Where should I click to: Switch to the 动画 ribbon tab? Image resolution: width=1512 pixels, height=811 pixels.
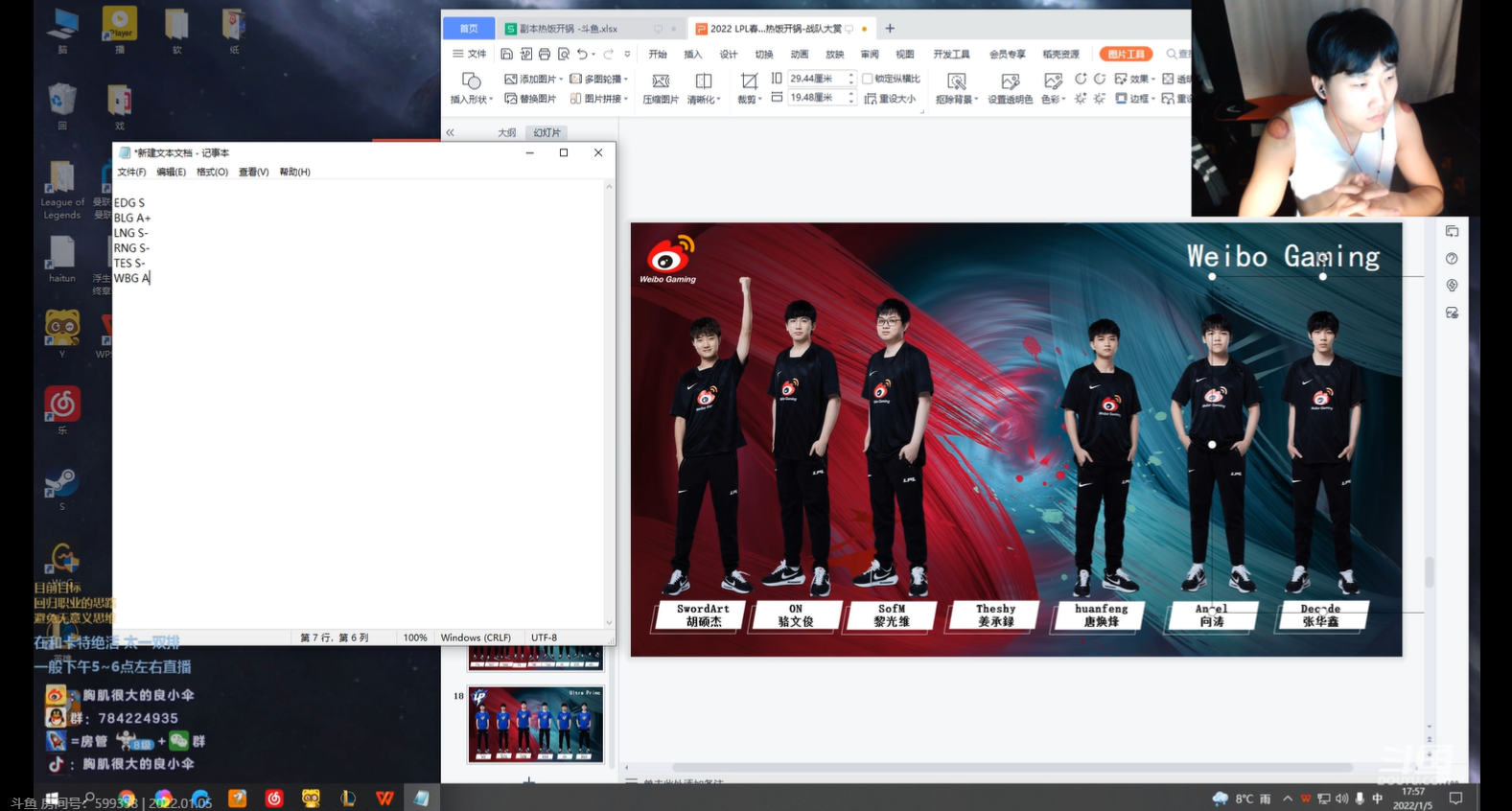tap(800, 55)
